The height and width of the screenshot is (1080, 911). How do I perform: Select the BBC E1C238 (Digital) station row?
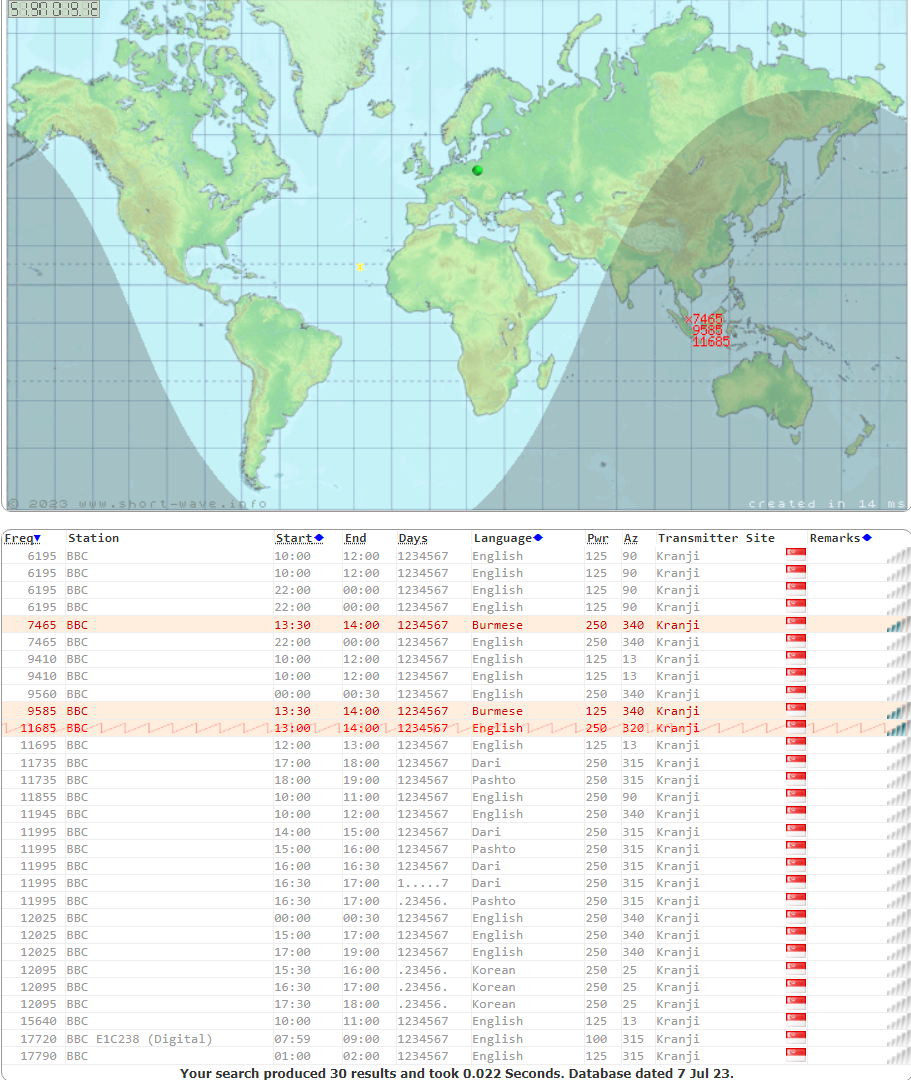140,1039
